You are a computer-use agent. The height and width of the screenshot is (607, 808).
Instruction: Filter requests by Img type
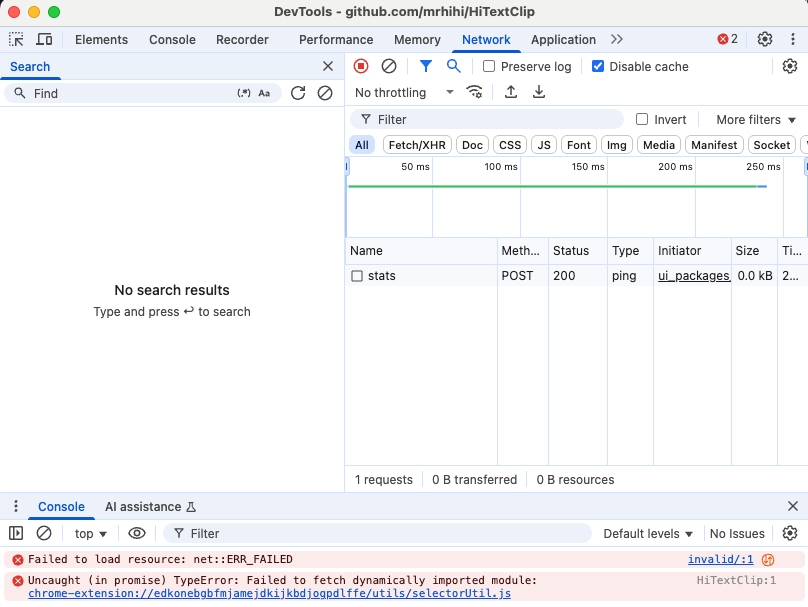click(616, 145)
